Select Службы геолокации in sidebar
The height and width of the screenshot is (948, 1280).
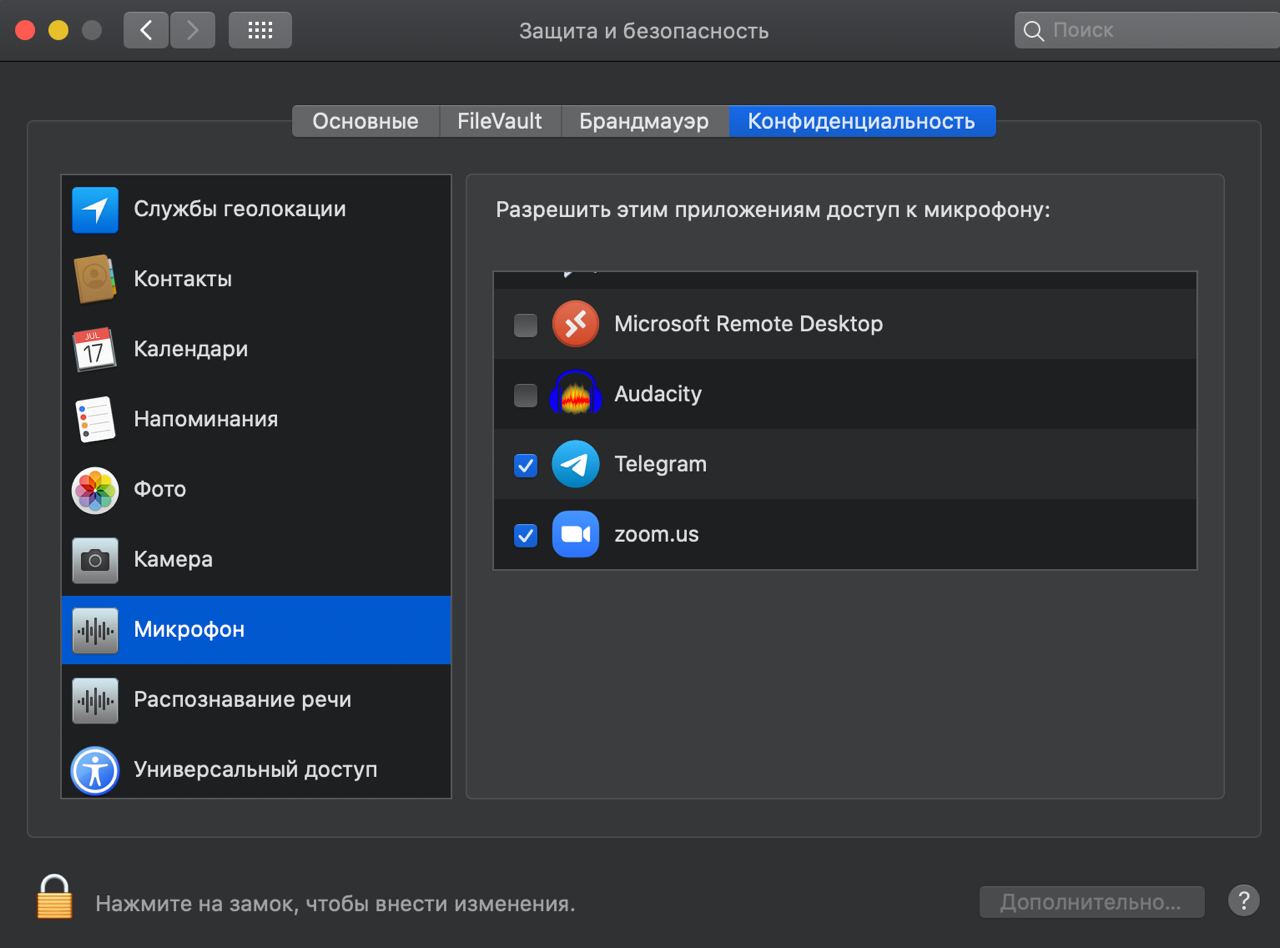(x=256, y=209)
